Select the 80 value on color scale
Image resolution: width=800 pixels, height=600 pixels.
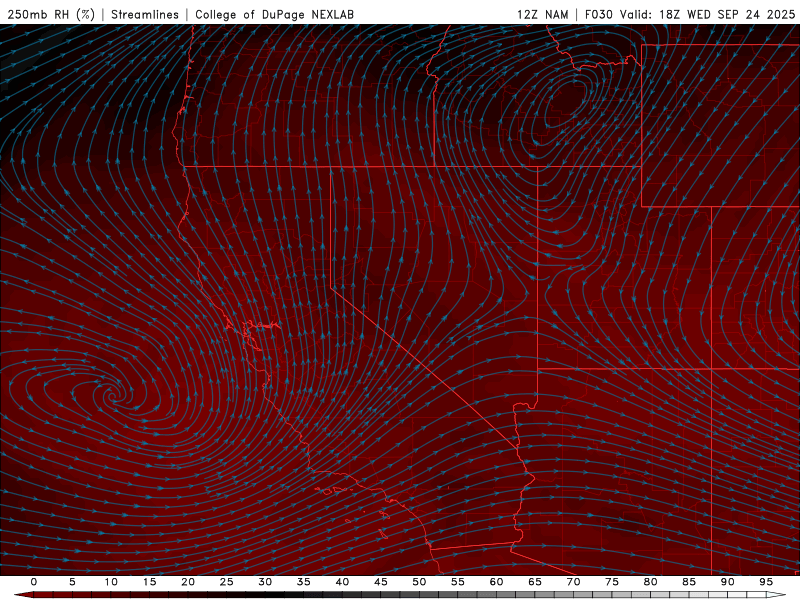(650, 582)
